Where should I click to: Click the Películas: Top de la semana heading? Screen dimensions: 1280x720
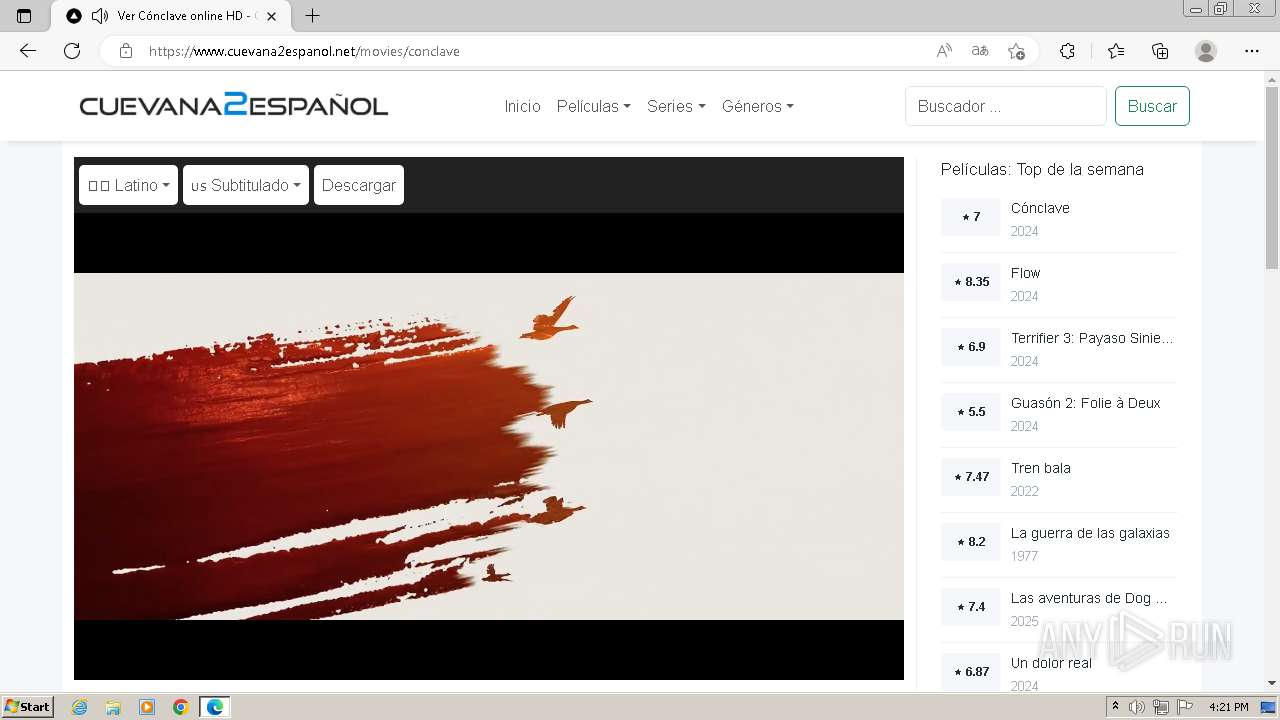click(1042, 169)
